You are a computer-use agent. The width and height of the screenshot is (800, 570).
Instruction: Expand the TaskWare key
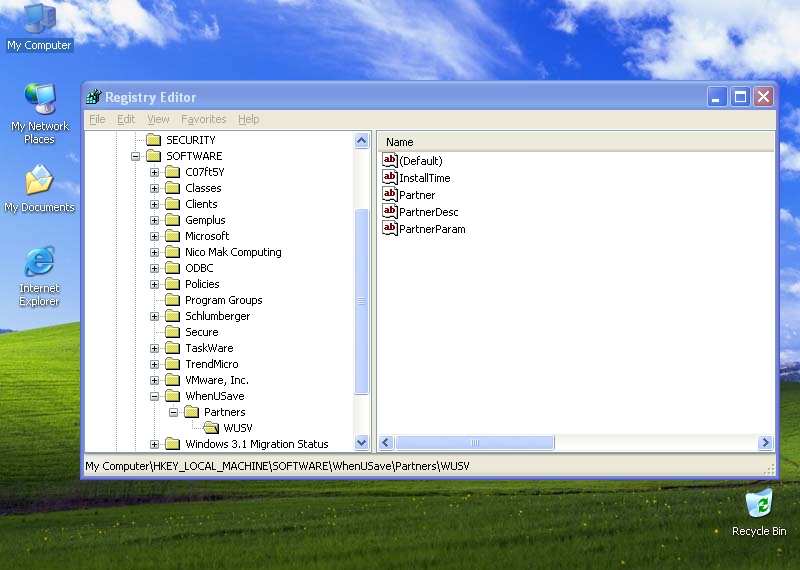click(x=154, y=349)
